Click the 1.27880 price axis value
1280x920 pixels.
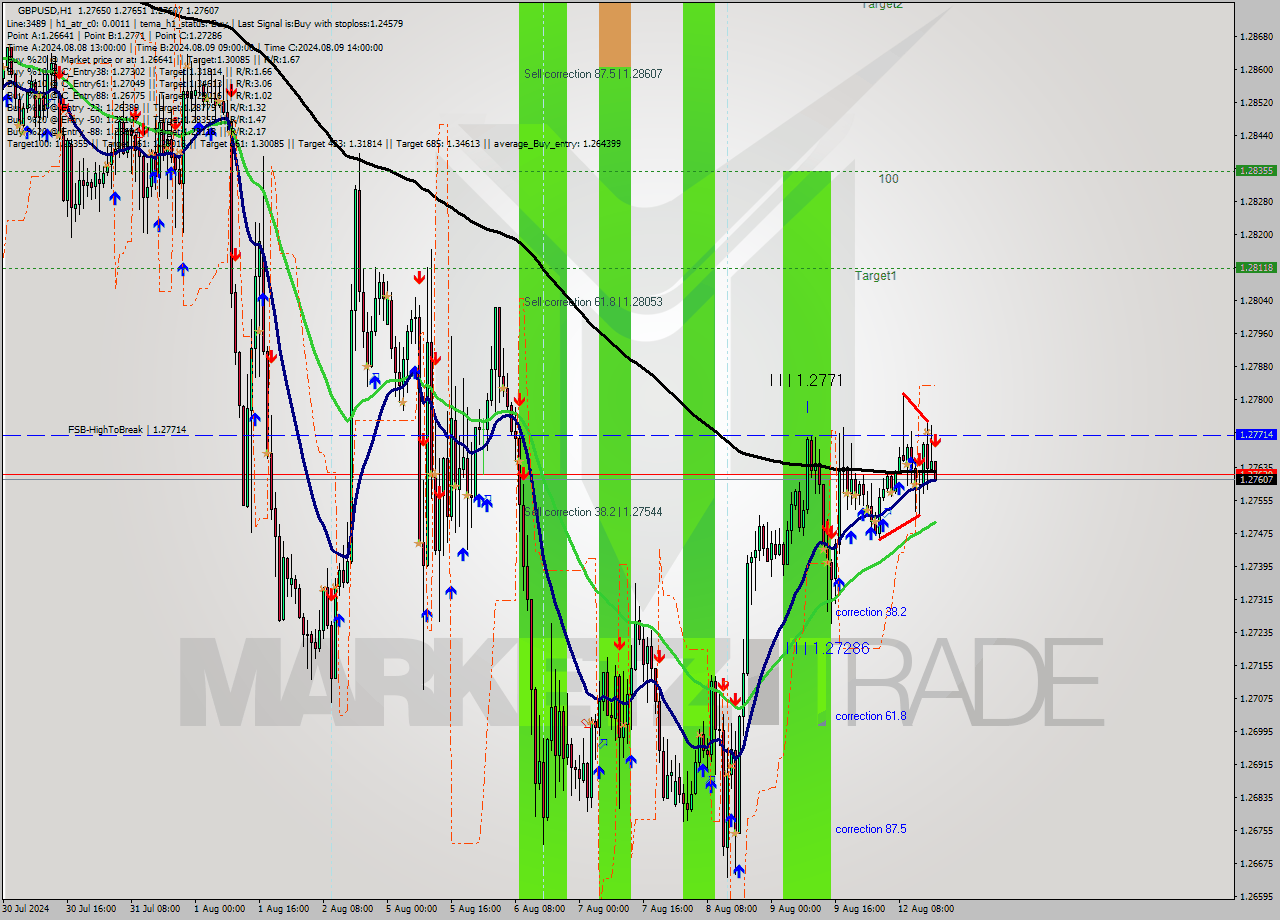click(1255, 367)
